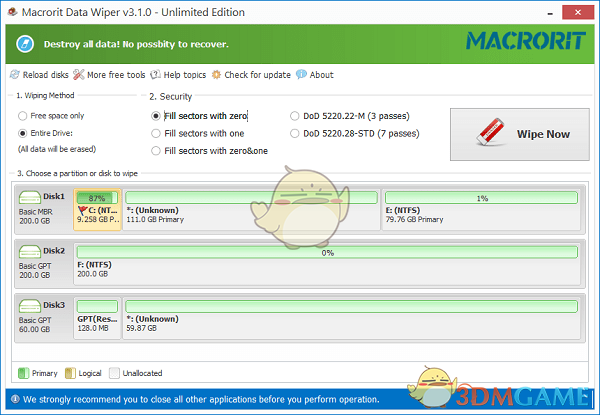
Task: Click the Disk3 Unknown partition usage bar
Action: coord(351,306)
